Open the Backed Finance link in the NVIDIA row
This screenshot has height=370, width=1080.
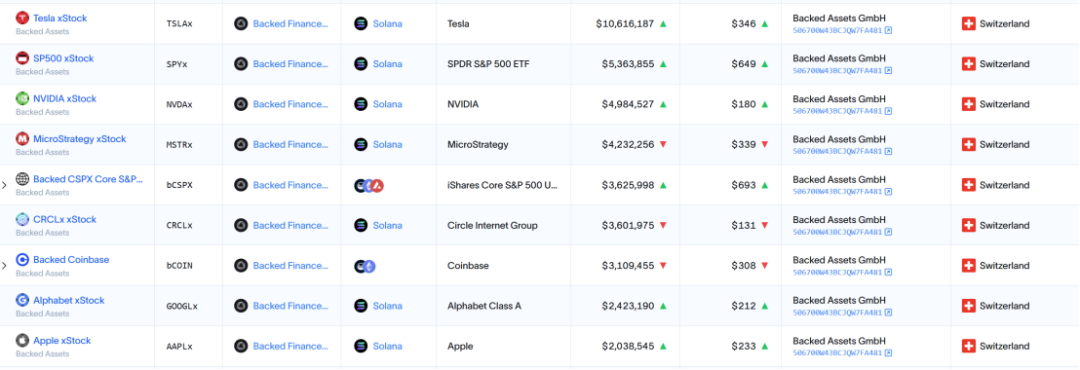click(x=291, y=104)
